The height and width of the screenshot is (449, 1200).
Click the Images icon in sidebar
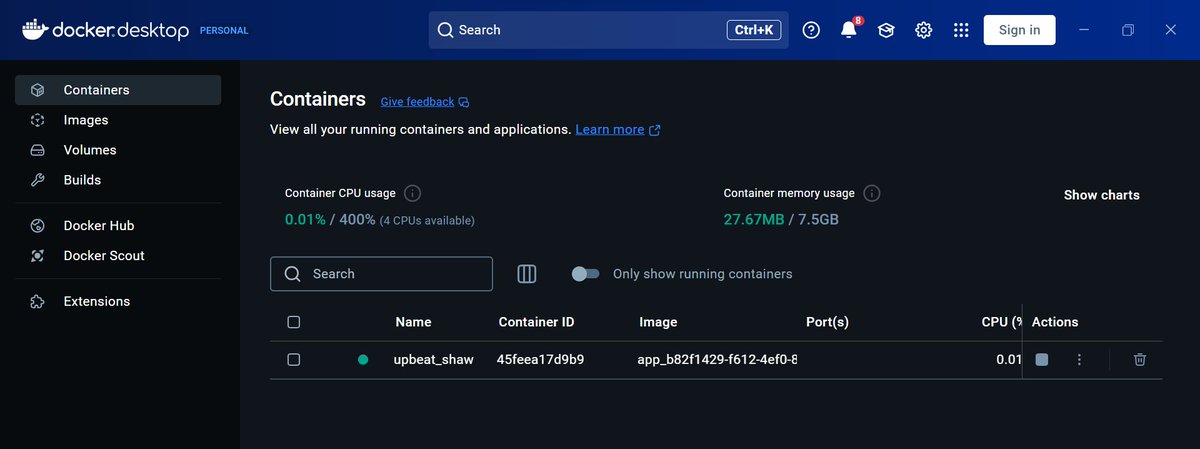pyautogui.click(x=37, y=120)
